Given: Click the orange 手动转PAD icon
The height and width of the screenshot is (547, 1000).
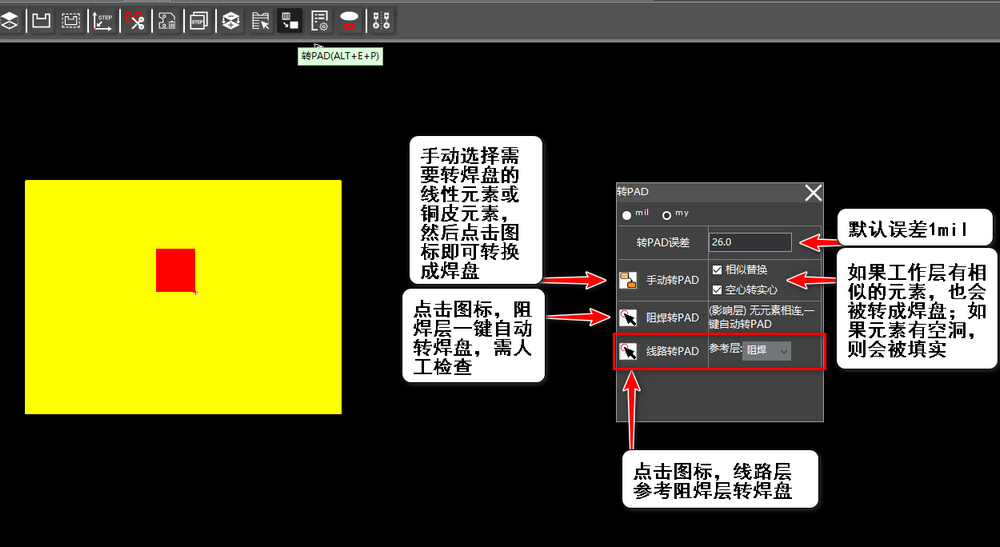Looking at the screenshot, I should pyautogui.click(x=628, y=280).
